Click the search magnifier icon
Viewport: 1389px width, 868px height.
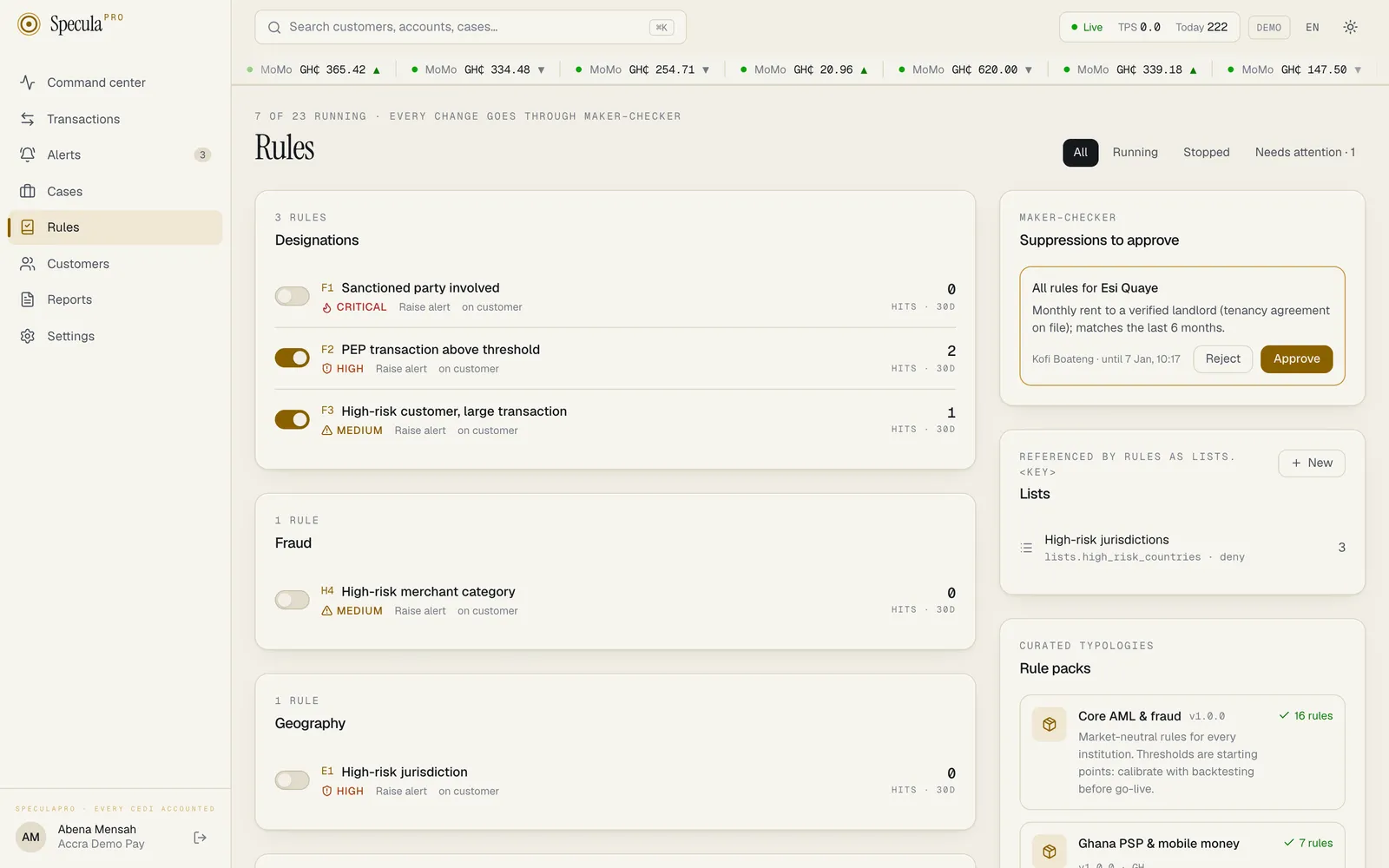pos(274,27)
